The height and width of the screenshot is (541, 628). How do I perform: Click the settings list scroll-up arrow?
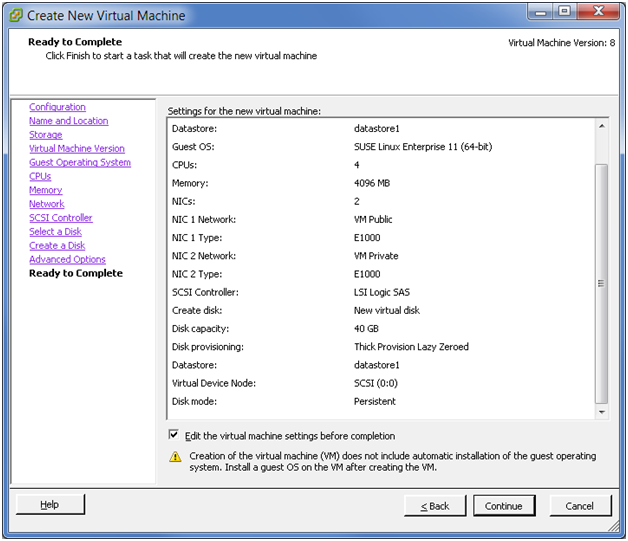[x=602, y=126]
